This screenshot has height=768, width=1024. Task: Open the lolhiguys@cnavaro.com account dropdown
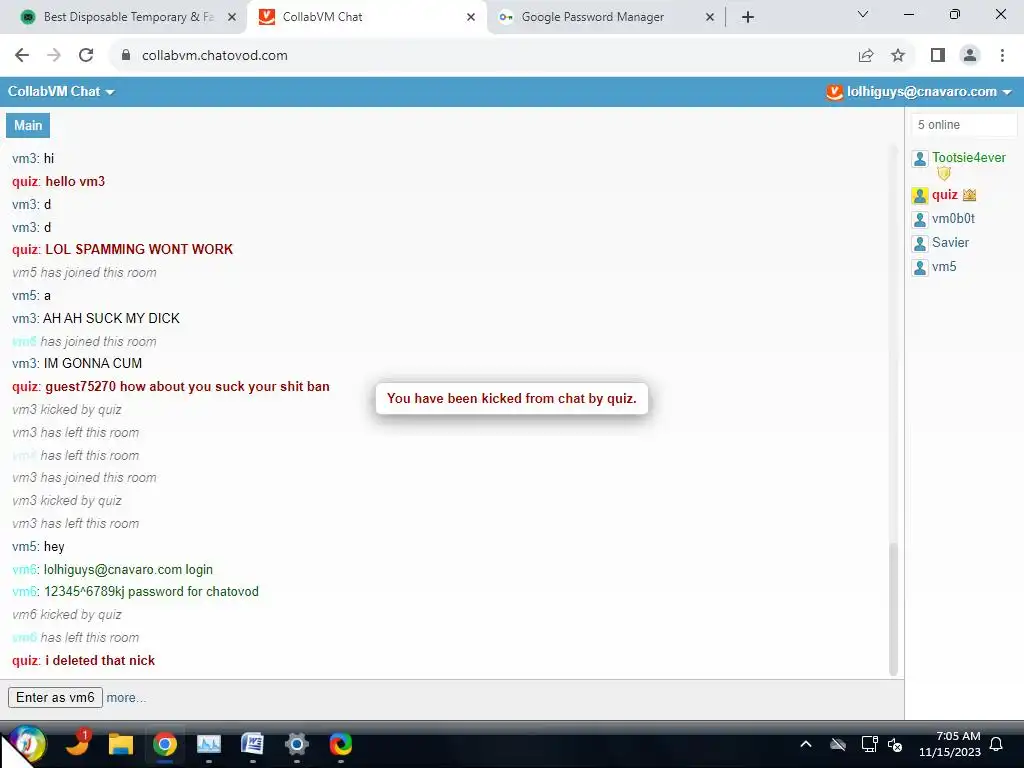pyautogui.click(x=929, y=92)
